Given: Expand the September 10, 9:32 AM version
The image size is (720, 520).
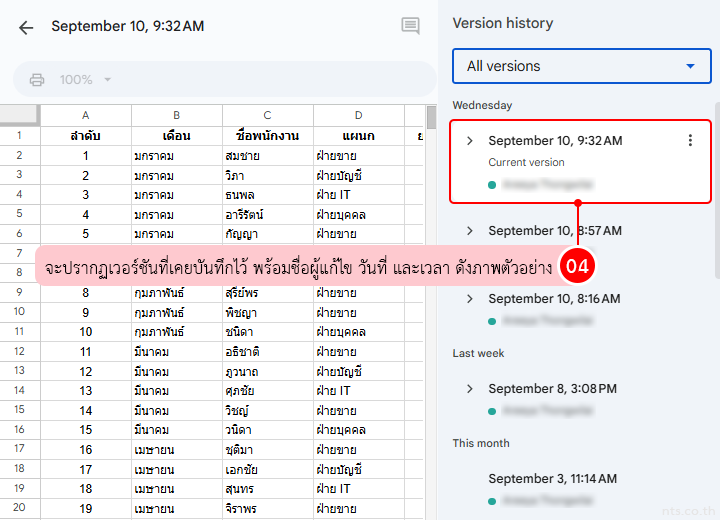Looking at the screenshot, I should point(470,141).
